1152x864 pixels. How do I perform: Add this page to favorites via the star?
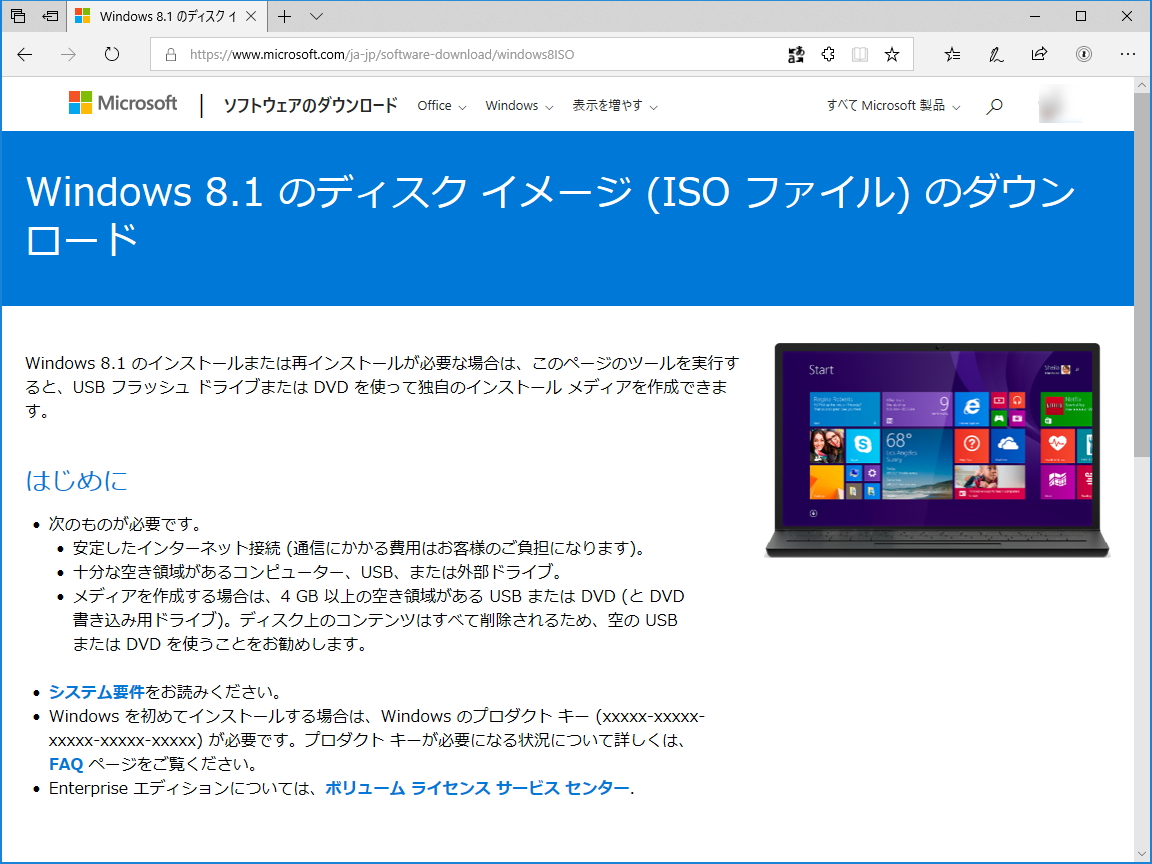pyautogui.click(x=891, y=55)
